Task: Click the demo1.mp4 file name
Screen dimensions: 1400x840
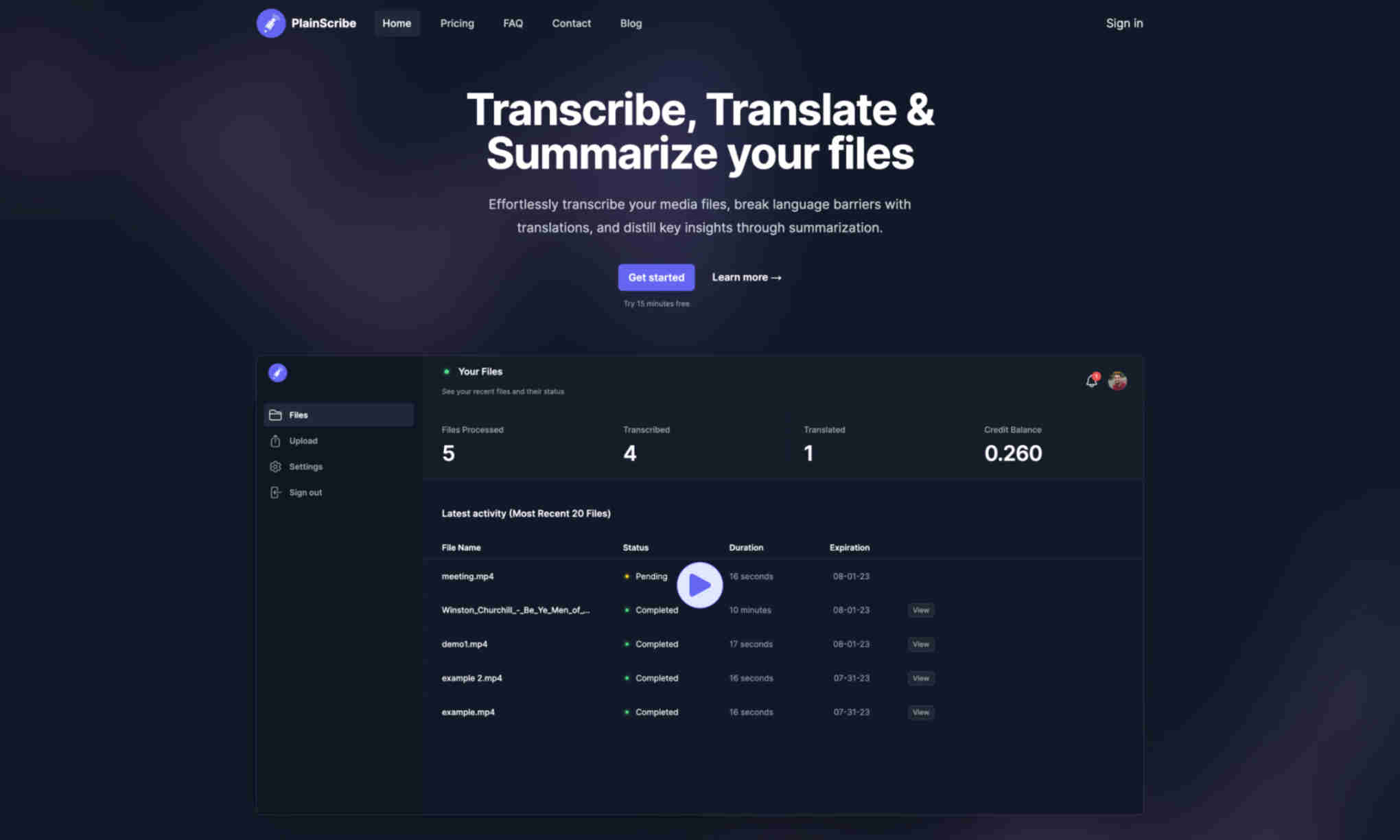Action: click(465, 644)
